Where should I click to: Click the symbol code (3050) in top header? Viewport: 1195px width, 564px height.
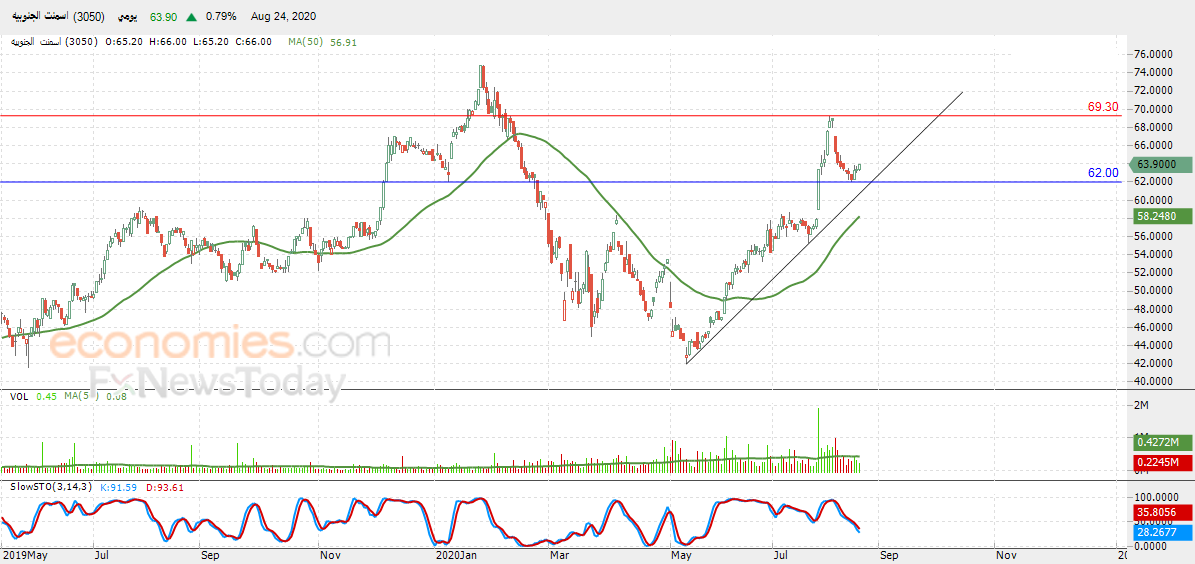pos(90,16)
